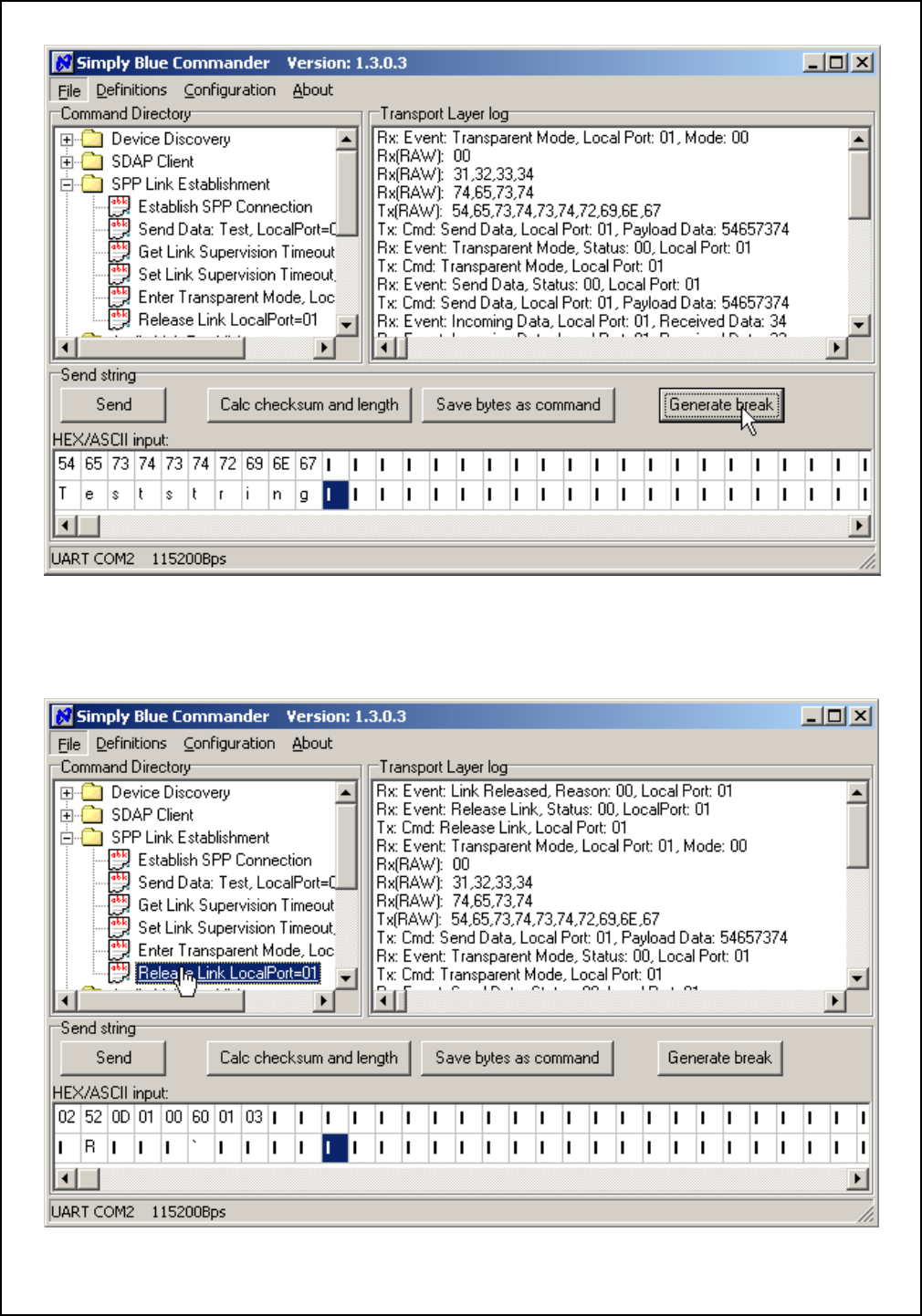Image resolution: width=922 pixels, height=1316 pixels.
Task: Click hex cell 0D in lower input grid
Action: point(120,1117)
